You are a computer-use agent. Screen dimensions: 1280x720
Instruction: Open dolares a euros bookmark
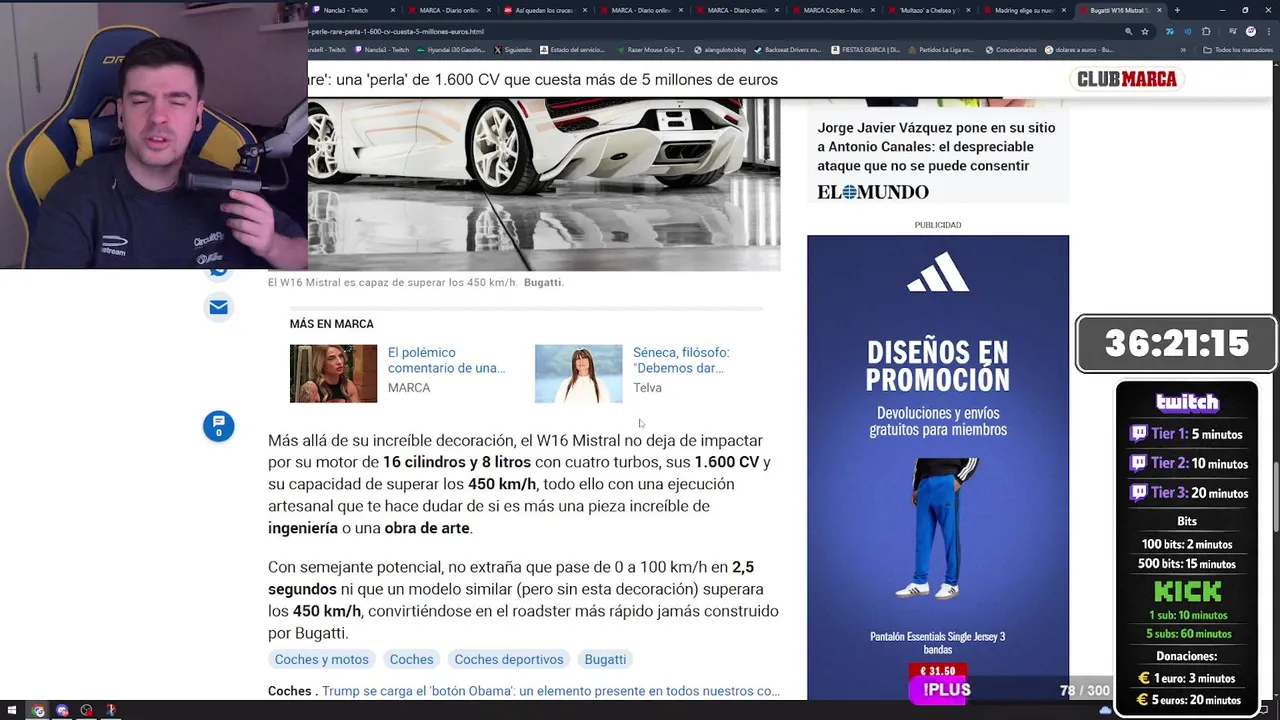tap(1079, 50)
